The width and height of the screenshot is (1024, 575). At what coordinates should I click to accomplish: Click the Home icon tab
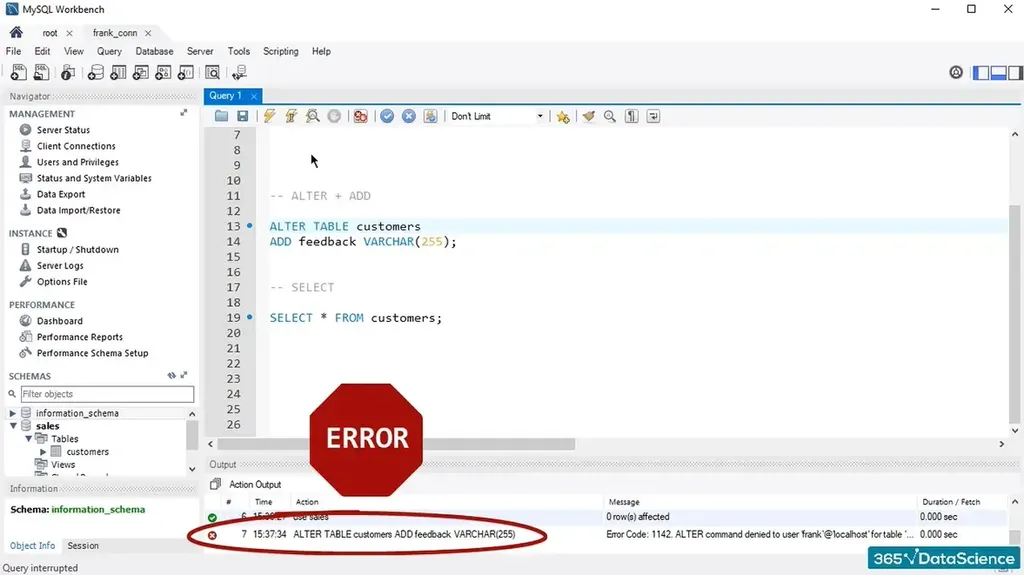16,32
